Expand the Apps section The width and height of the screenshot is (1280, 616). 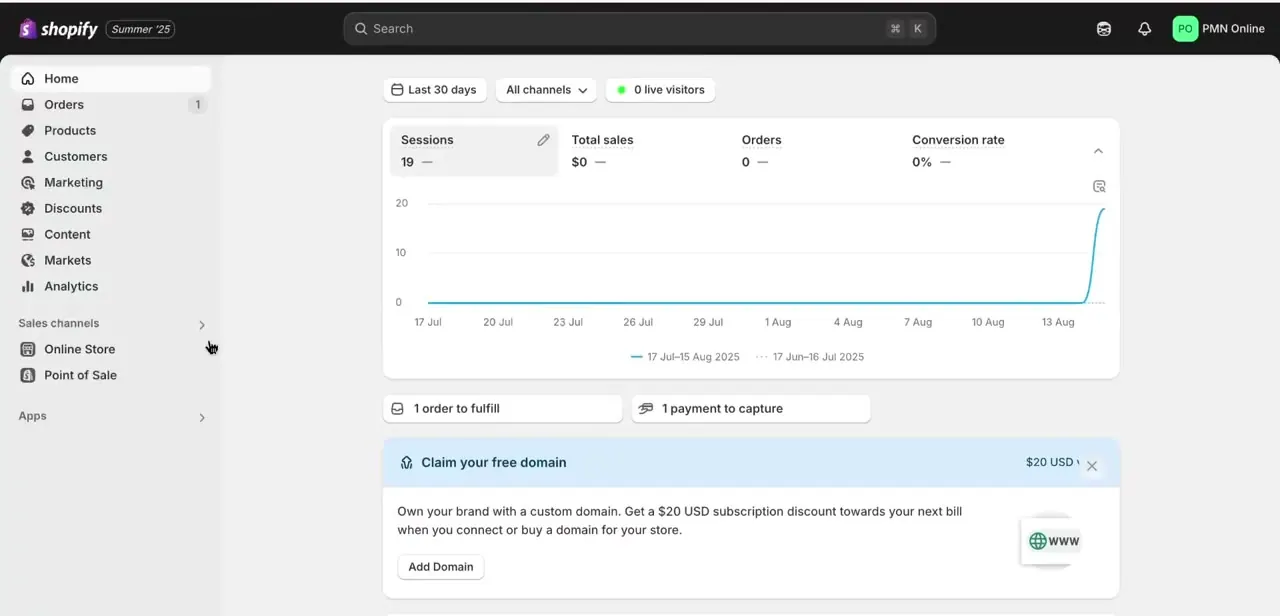202,418
